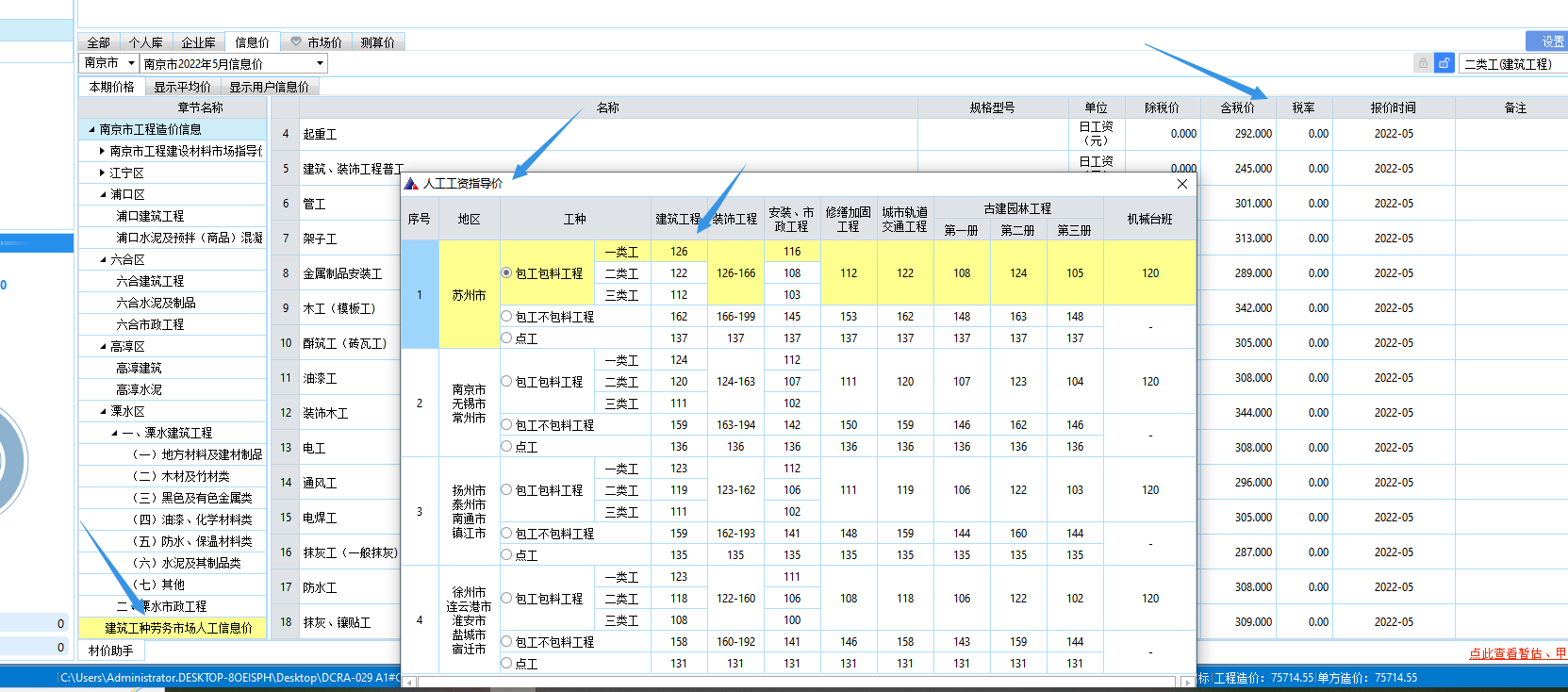Collapse the 高淳区 tree node
1568x692 pixels.
pyautogui.click(x=103, y=346)
